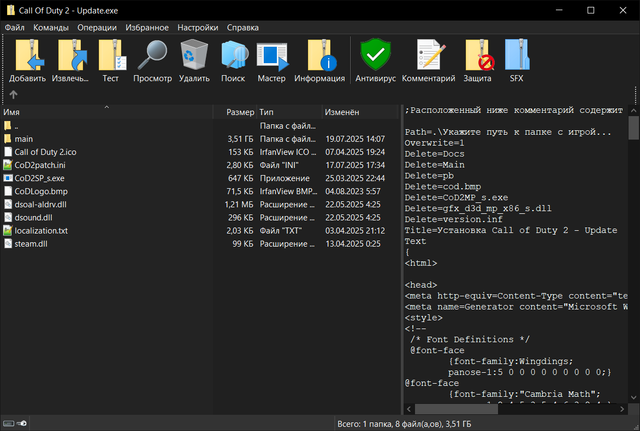The width and height of the screenshot is (640, 431).
Task: Click date 13.04.2025 0:25
Action: (x=353, y=244)
